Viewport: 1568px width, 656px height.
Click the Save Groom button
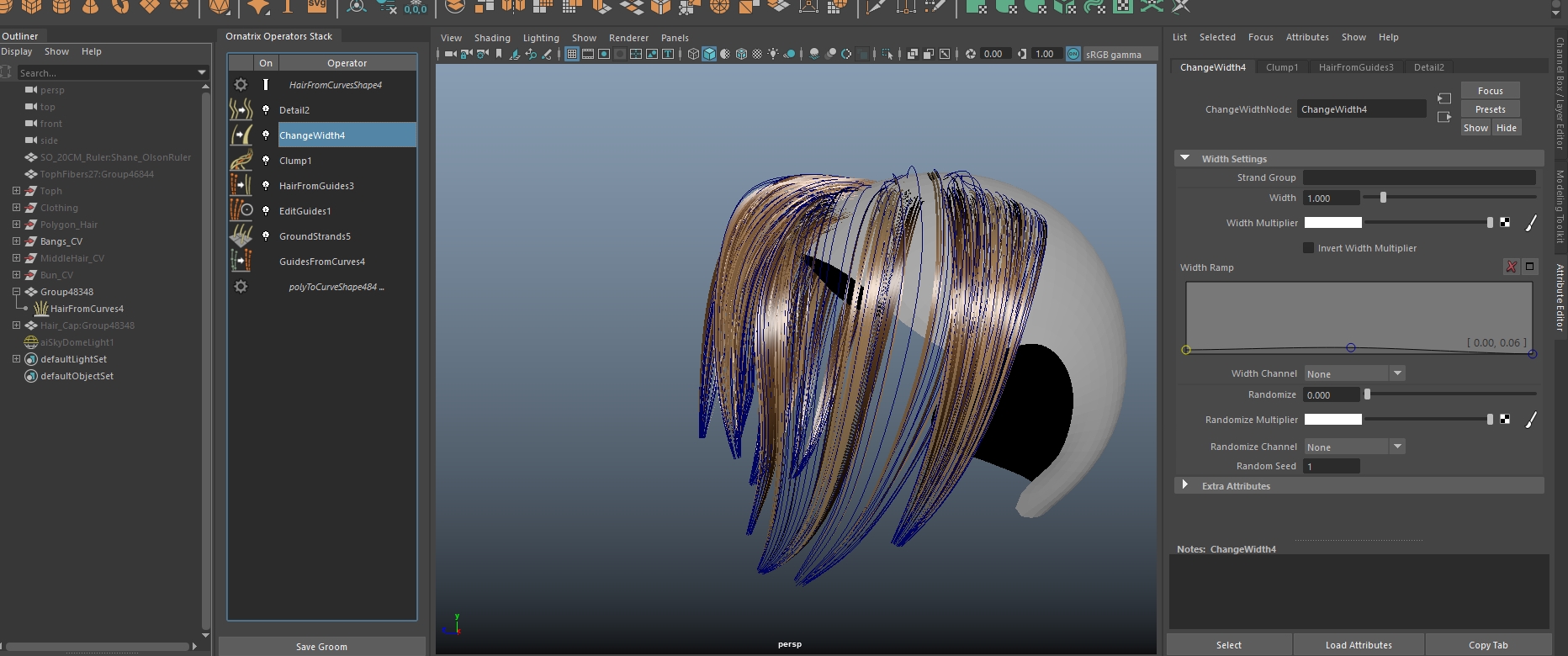pos(321,646)
